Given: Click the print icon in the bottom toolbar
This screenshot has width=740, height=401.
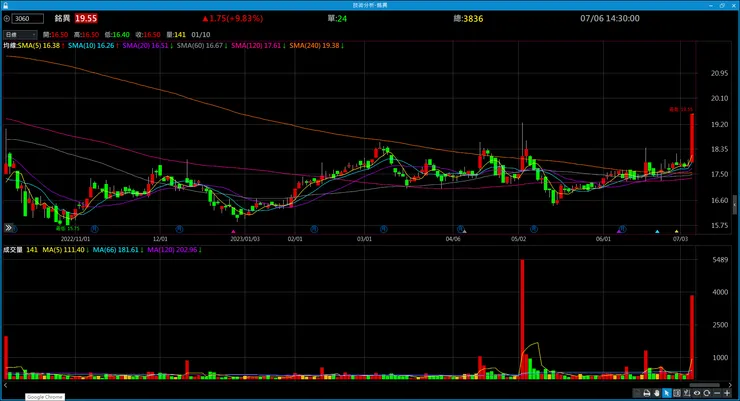Looking at the screenshot, I should [647, 393].
